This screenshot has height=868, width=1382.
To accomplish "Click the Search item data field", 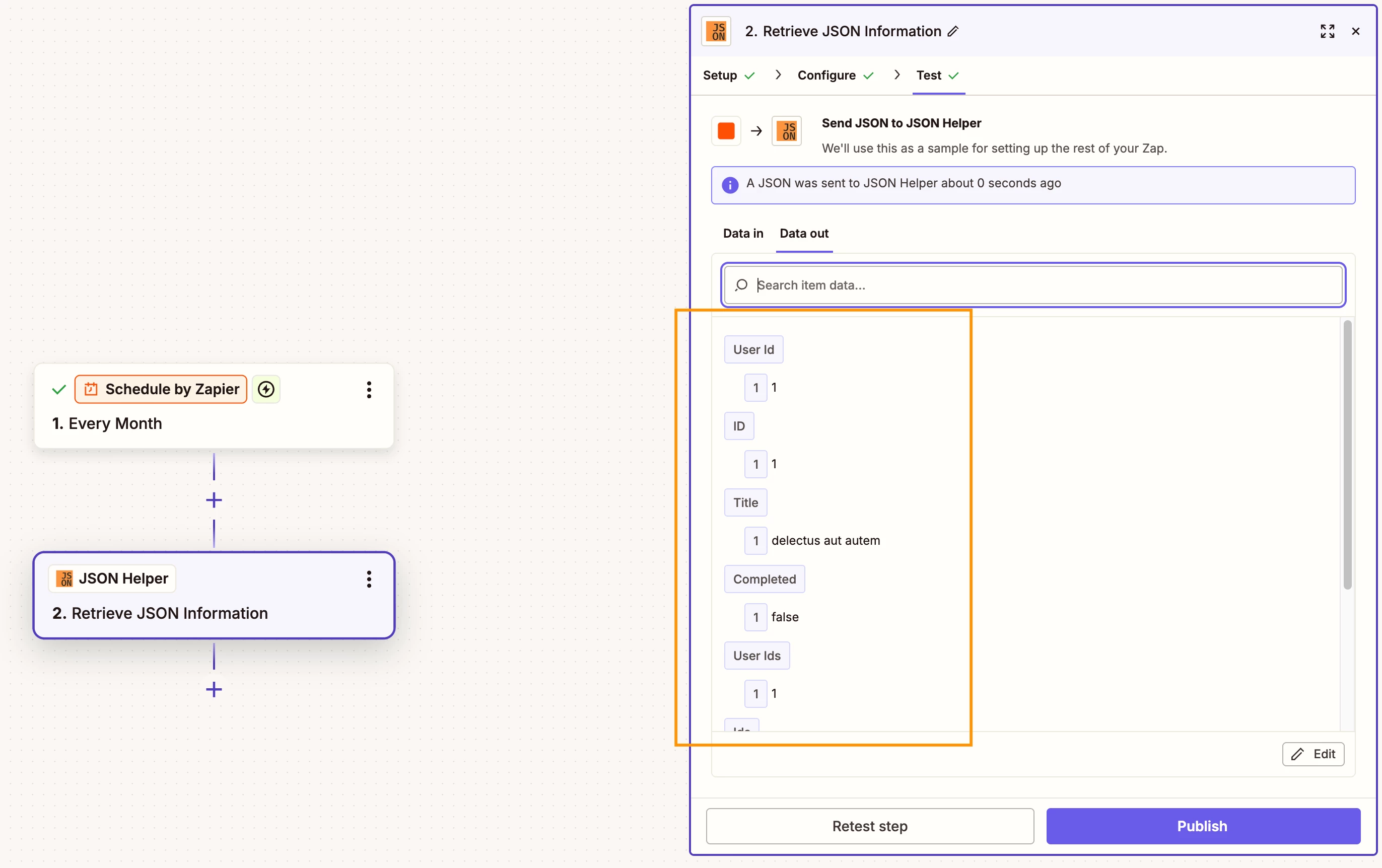I will click(1033, 285).
